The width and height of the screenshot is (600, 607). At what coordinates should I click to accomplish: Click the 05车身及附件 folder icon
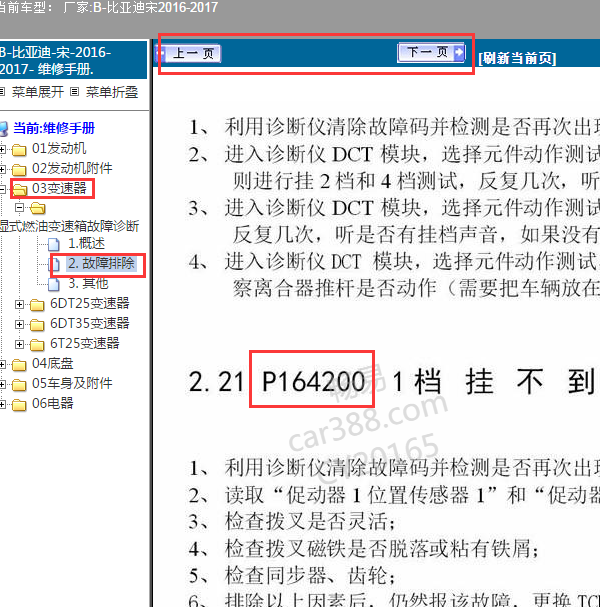19,385
